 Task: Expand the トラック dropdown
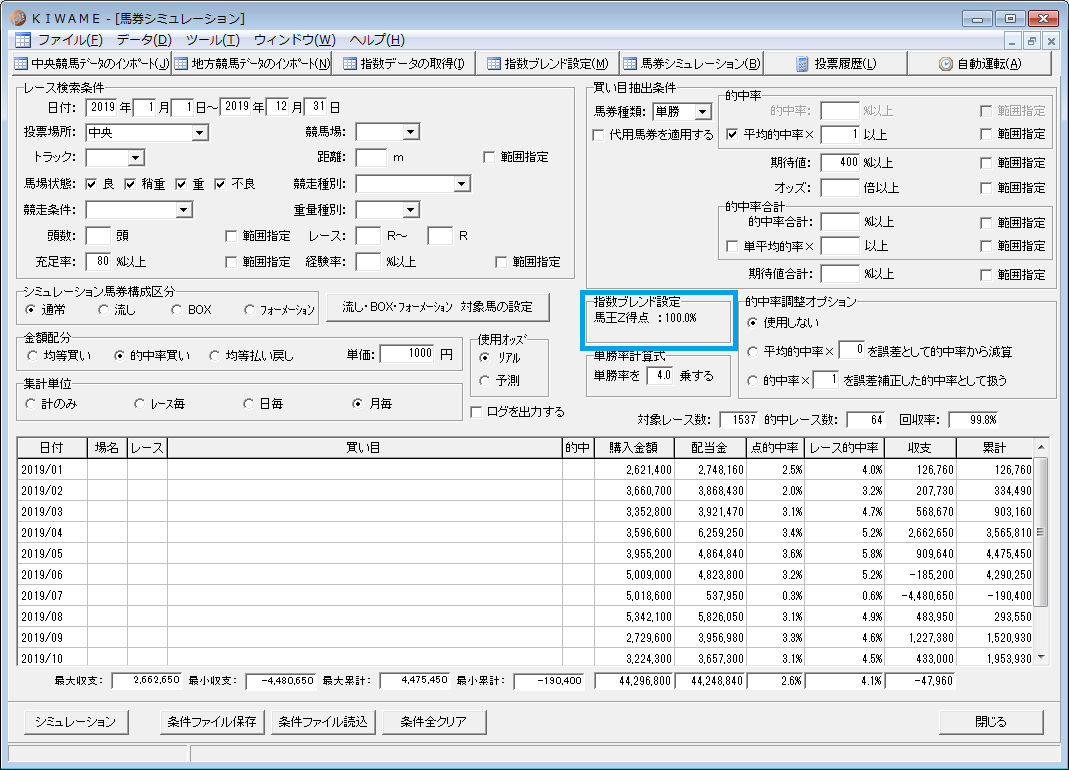coord(136,158)
